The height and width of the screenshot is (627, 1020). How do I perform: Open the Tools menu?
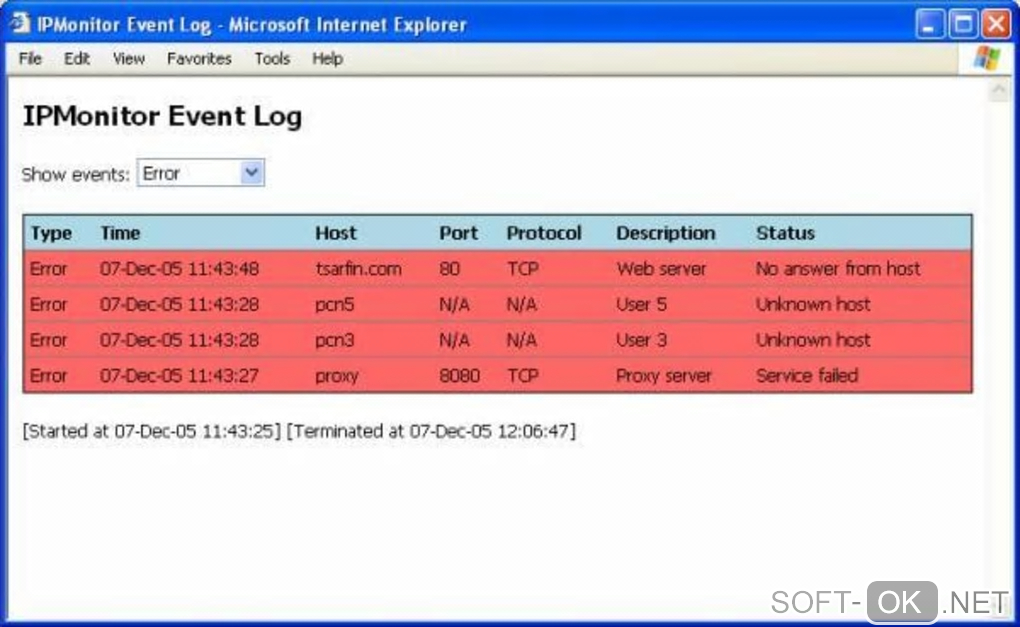271,59
